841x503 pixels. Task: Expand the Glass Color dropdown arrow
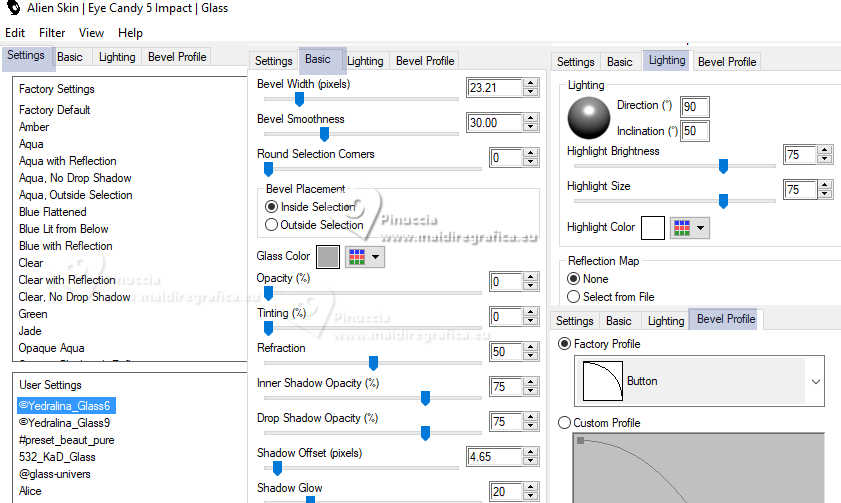pyautogui.click(x=375, y=257)
